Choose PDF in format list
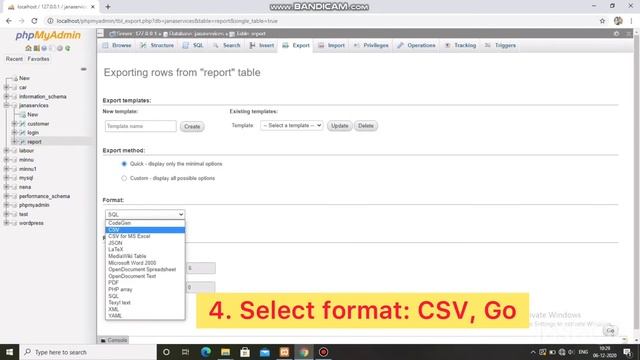Screen dimensions: 640x360 [145, 282]
